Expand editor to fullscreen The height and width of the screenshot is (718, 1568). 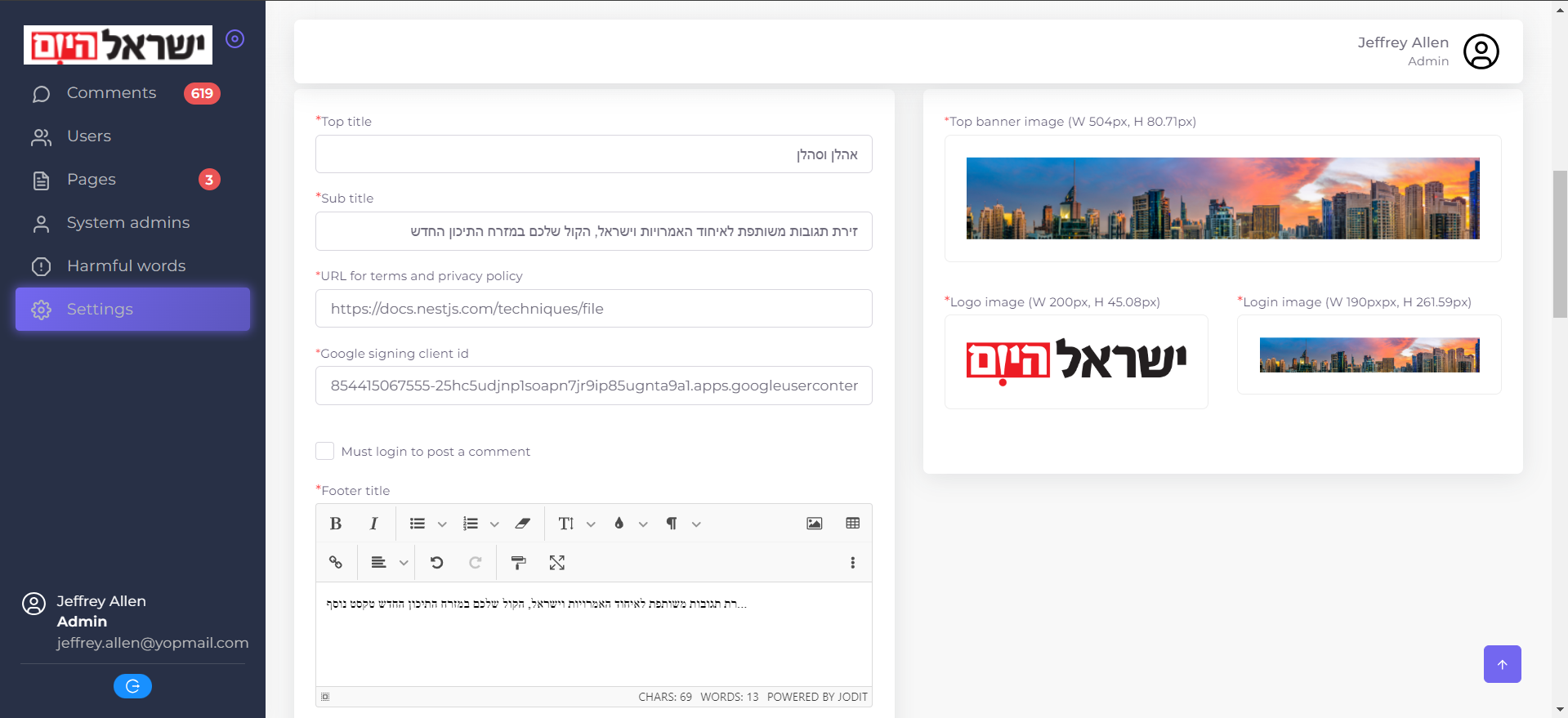[557, 562]
